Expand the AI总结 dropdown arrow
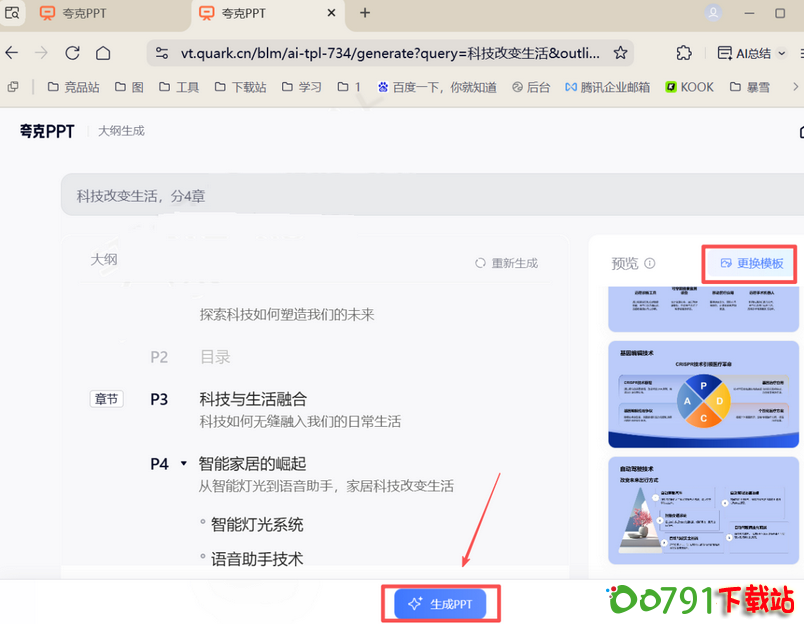This screenshot has width=804, height=624. point(781,53)
